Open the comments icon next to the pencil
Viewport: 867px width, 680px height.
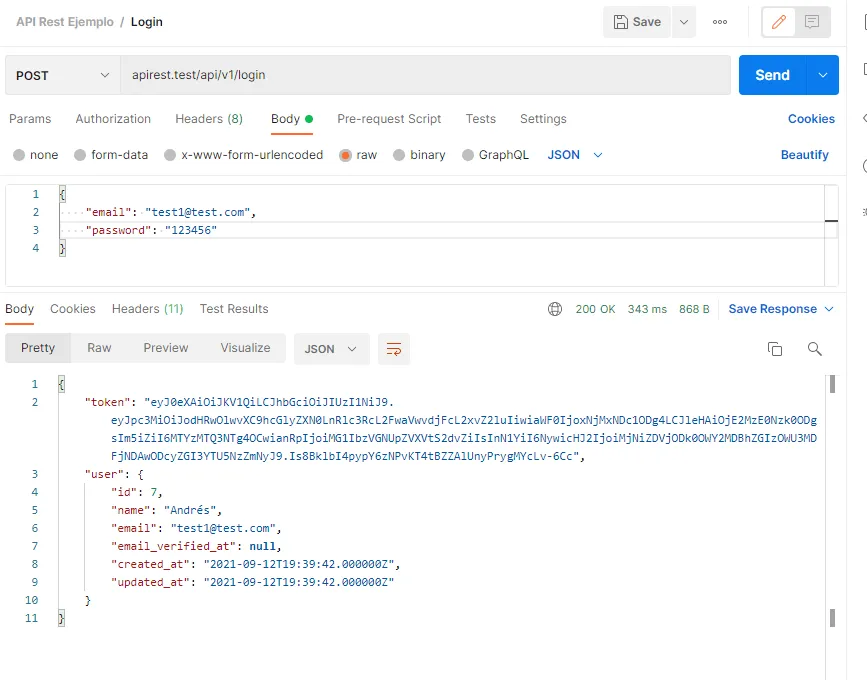(x=810, y=21)
